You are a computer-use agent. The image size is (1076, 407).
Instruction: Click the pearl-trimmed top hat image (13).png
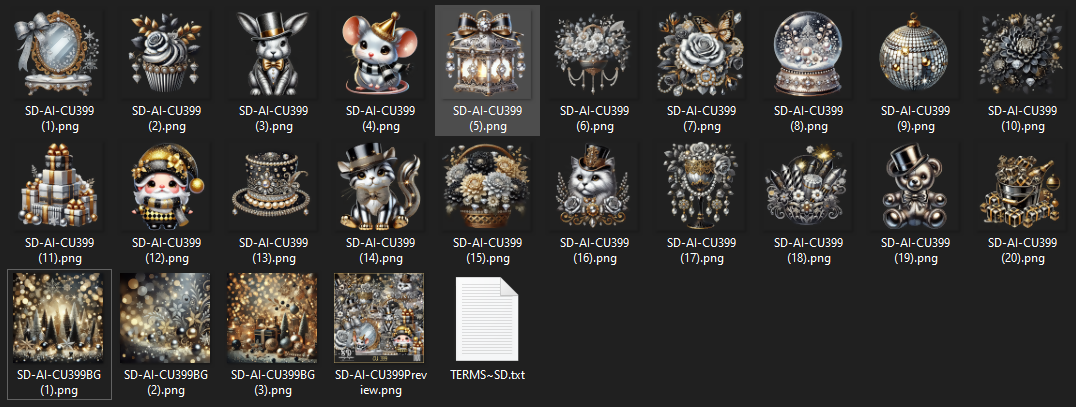273,186
